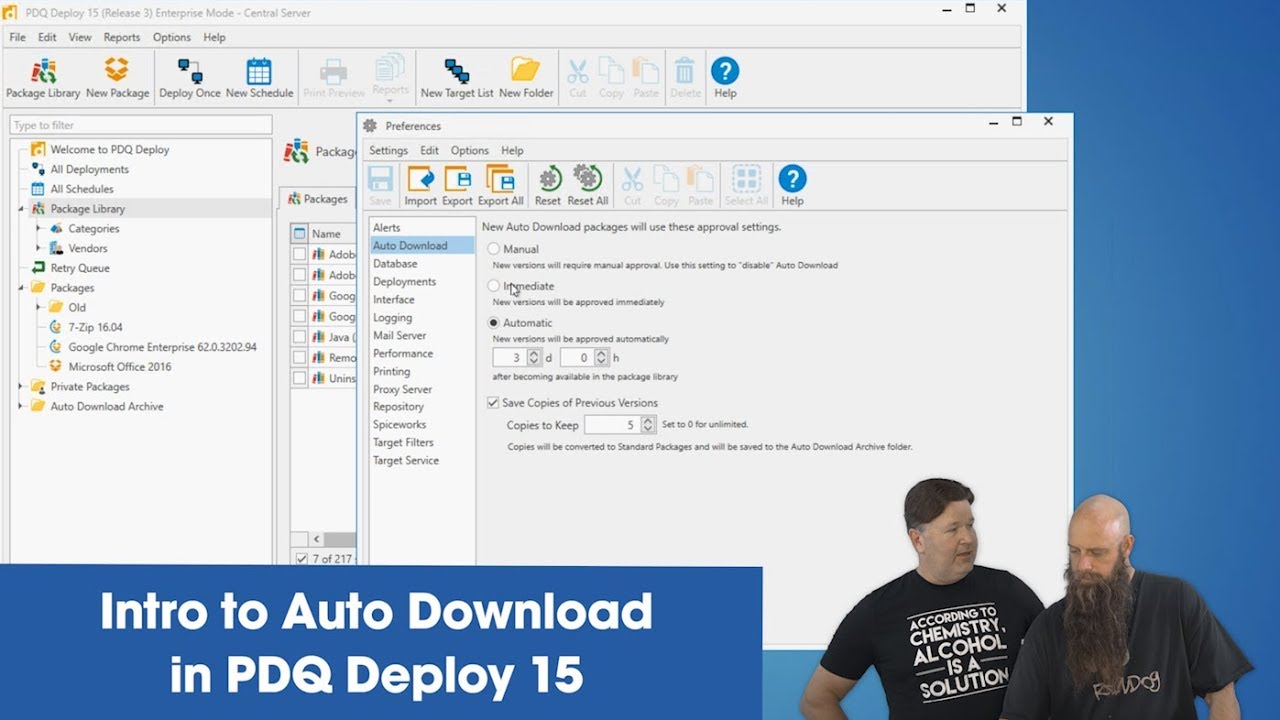Select the Immediate approval radio button
The width and height of the screenshot is (1280, 720).
coord(494,286)
